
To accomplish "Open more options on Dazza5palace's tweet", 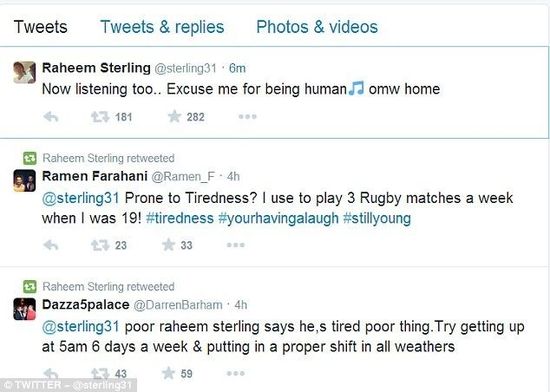I will [x=236, y=373].
